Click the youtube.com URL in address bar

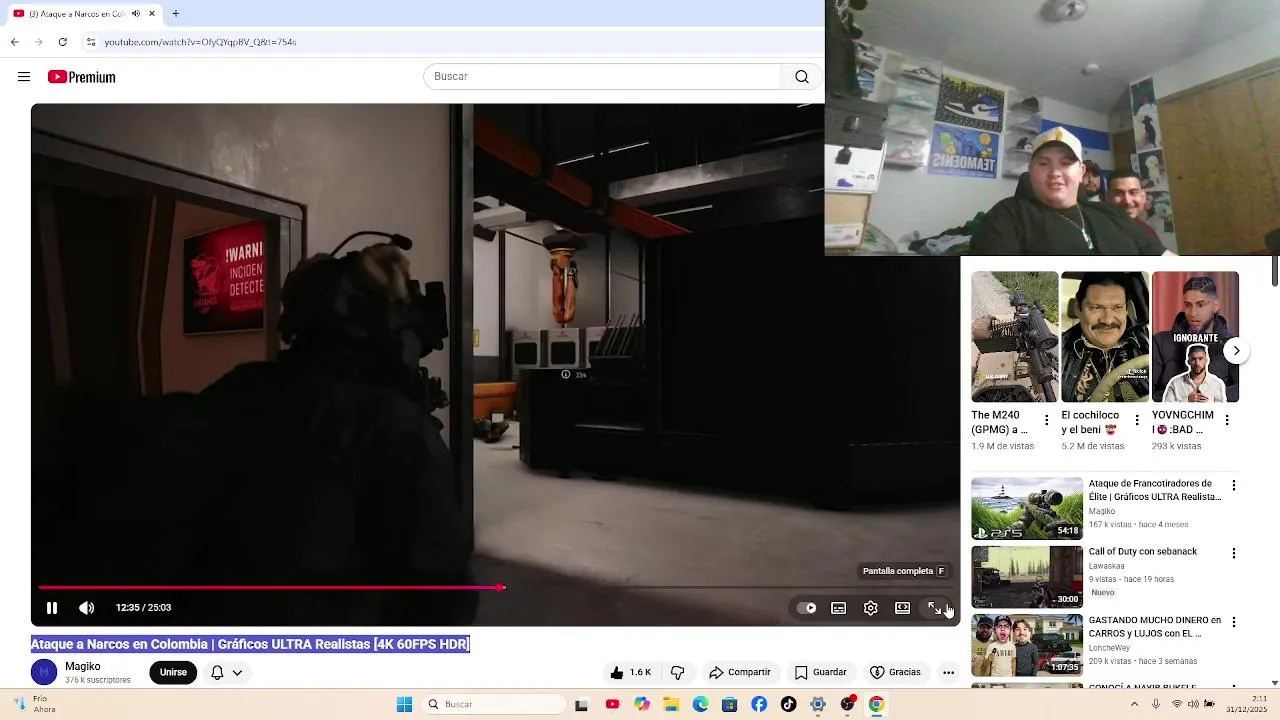tap(200, 42)
